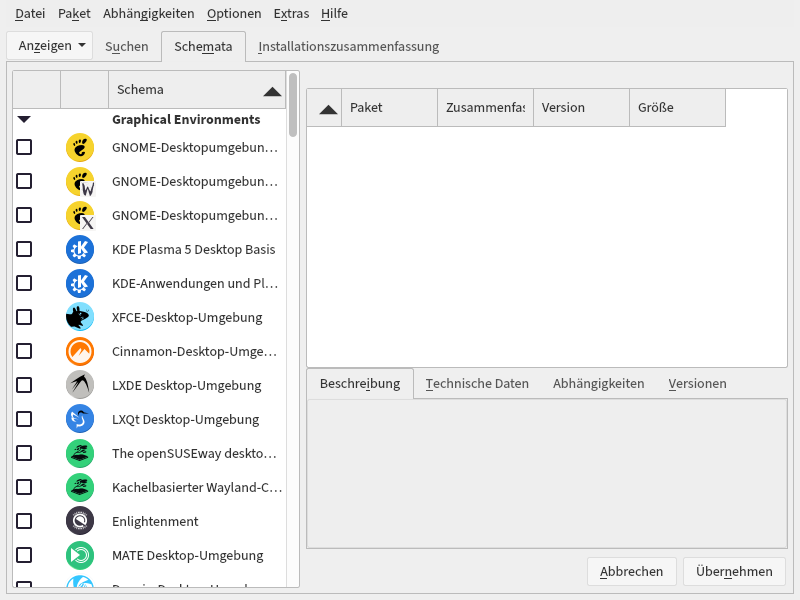This screenshot has width=800, height=600.
Task: Click the MATE desktop spiral icon
Action: 79,555
